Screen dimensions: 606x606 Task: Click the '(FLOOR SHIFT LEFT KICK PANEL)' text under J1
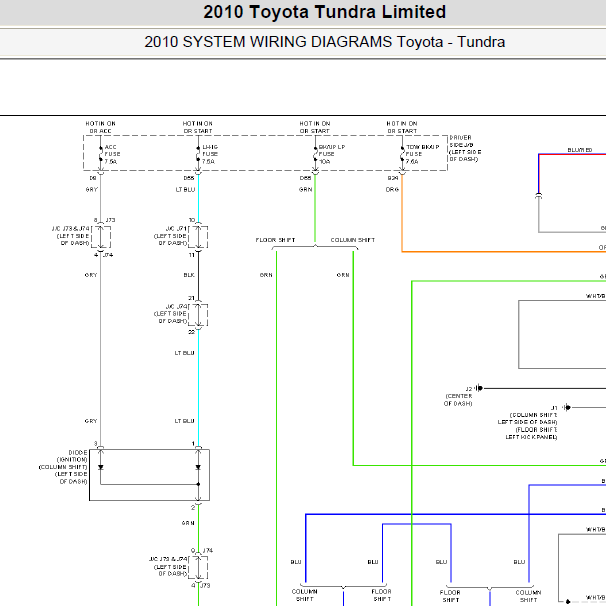click(x=531, y=433)
